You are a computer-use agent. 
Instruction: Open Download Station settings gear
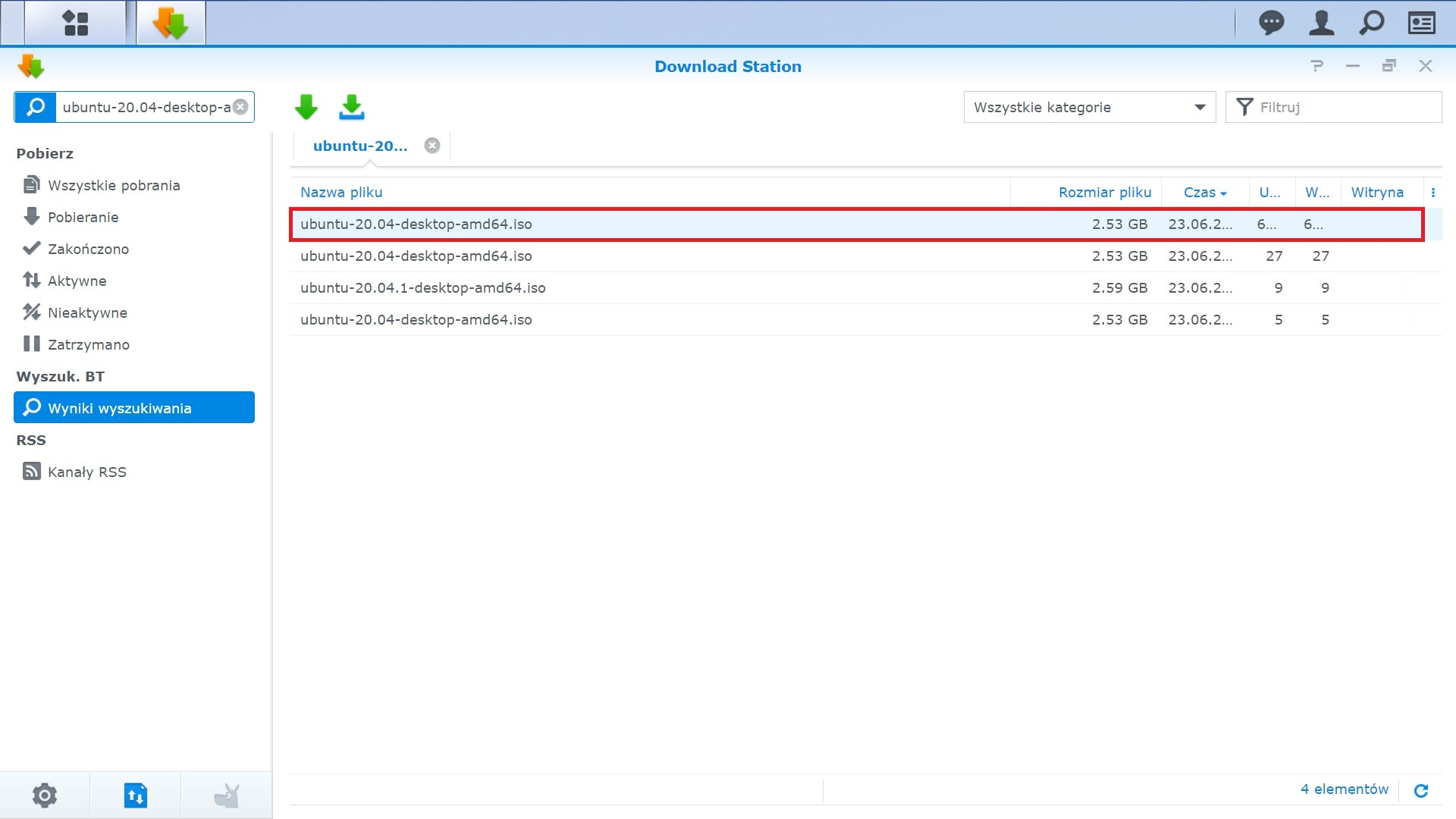pyautogui.click(x=45, y=795)
